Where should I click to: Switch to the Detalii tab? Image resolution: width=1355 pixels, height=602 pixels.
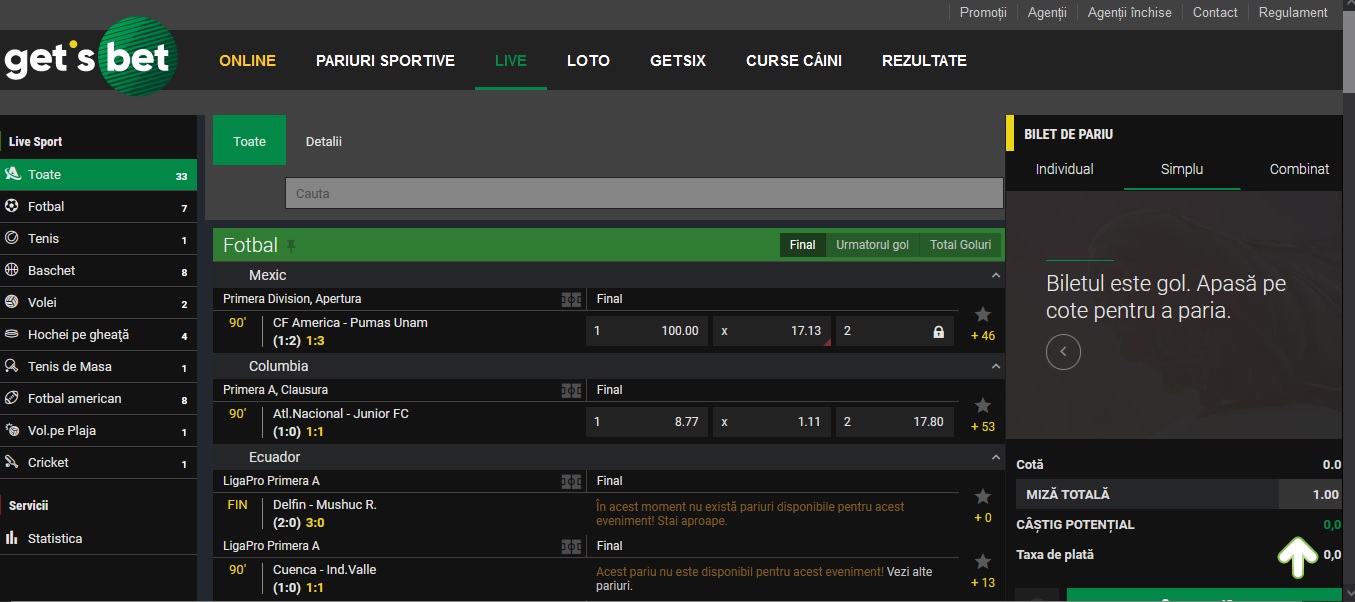[324, 142]
